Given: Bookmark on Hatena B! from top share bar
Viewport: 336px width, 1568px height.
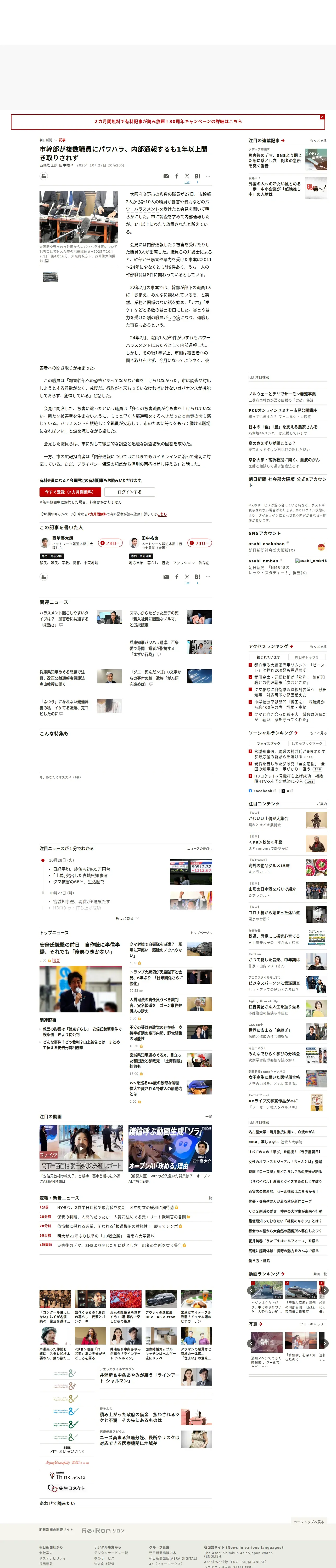Looking at the screenshot, I should tap(198, 176).
